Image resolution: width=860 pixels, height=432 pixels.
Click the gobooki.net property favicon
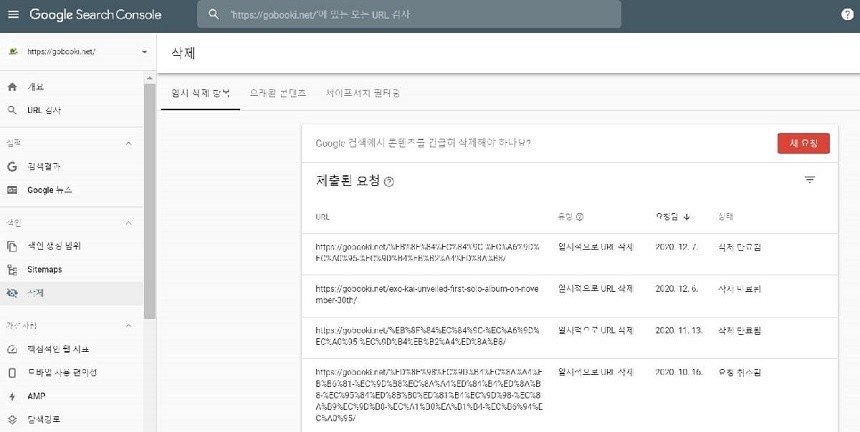pos(13,52)
